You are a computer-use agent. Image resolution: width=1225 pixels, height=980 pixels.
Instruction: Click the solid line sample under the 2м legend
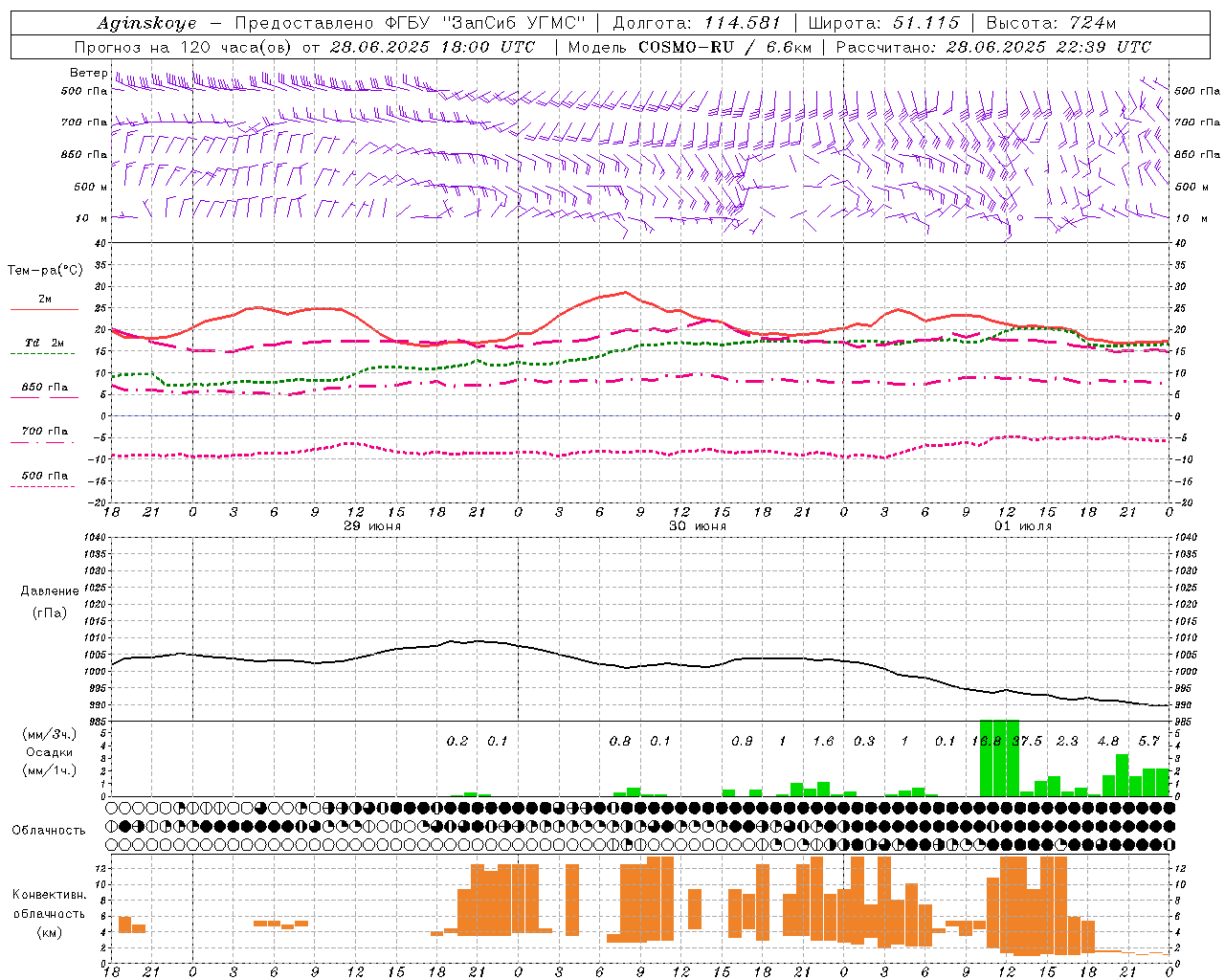(x=44, y=309)
